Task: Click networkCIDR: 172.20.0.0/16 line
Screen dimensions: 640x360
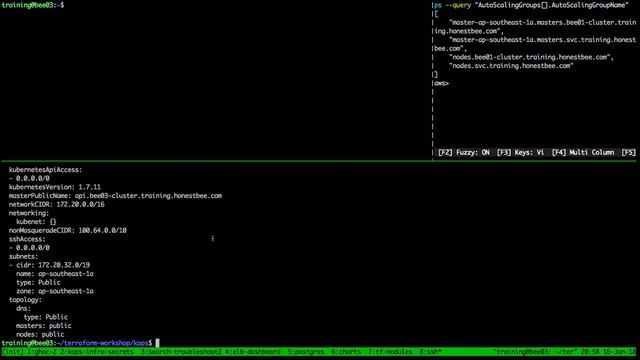Action: click(57, 204)
